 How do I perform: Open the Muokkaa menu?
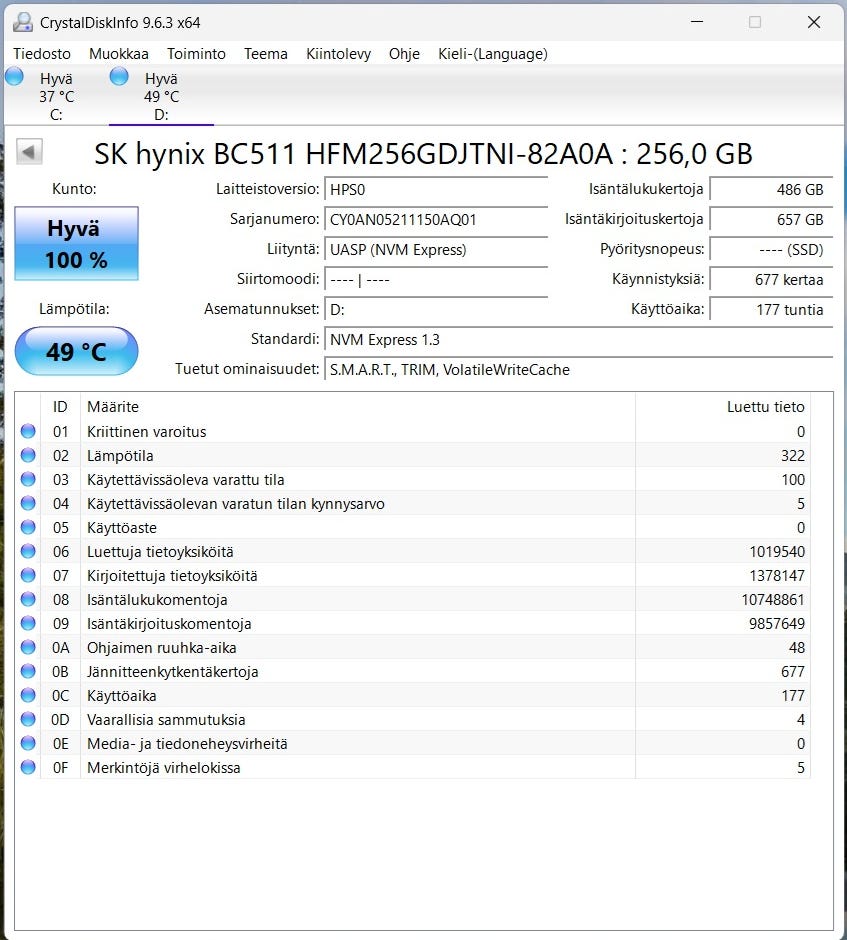[x=119, y=54]
